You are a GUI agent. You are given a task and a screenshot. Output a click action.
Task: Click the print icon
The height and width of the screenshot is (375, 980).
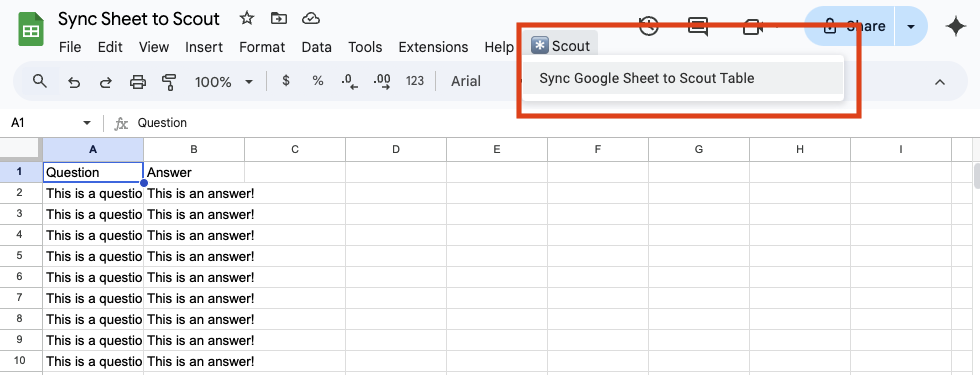point(138,82)
